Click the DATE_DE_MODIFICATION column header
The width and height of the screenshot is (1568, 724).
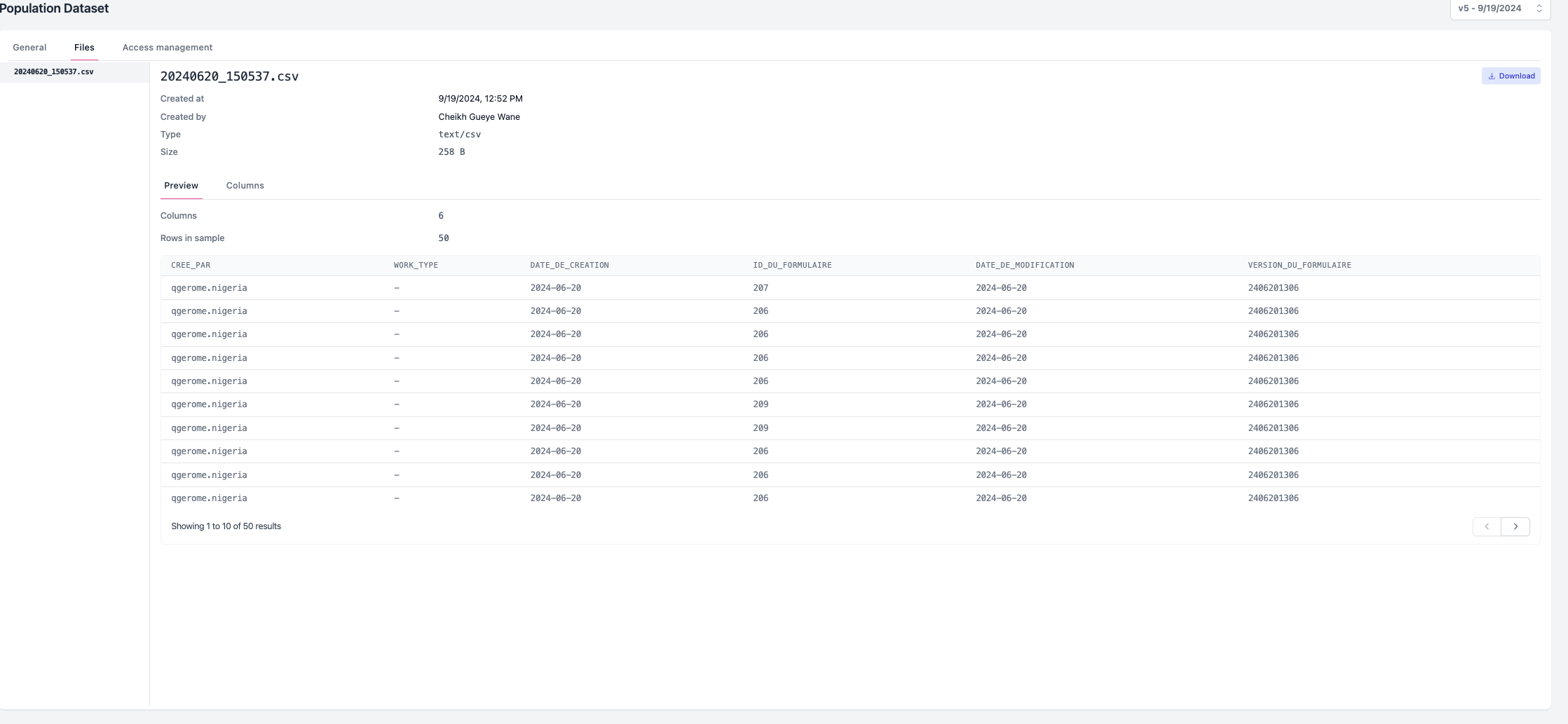pyautogui.click(x=1024, y=266)
